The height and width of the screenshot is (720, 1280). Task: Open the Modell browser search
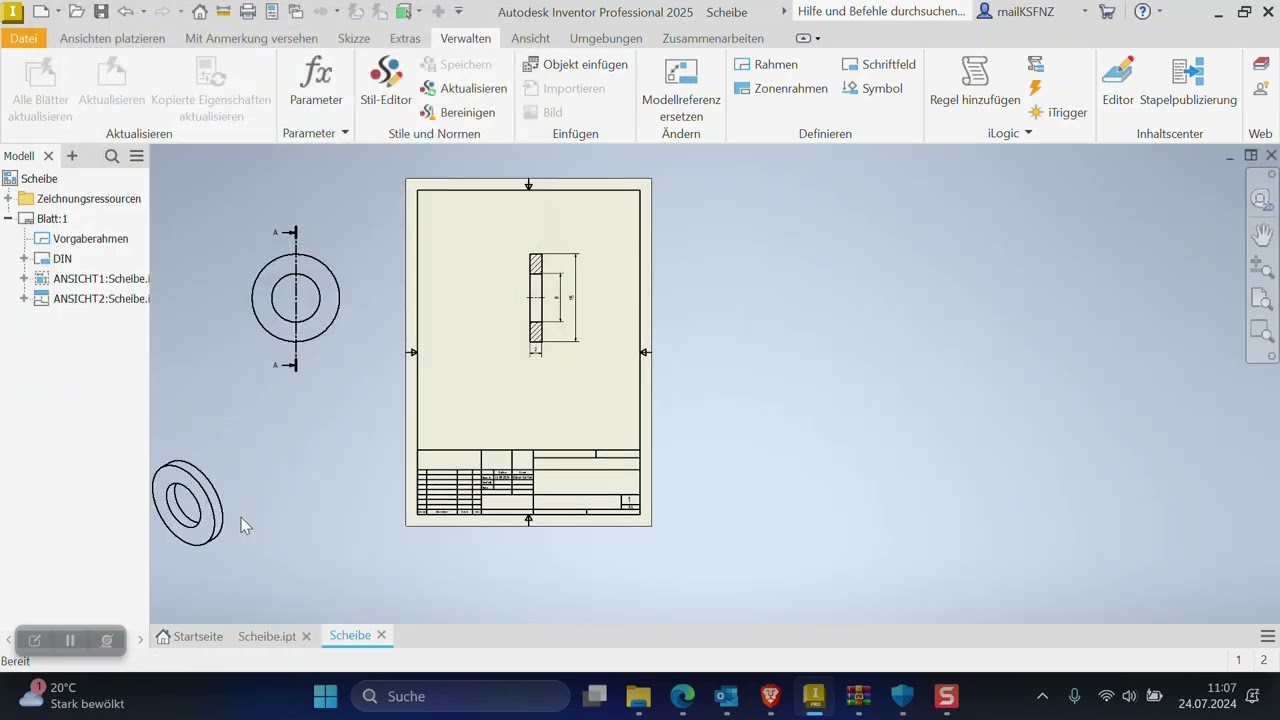click(112, 156)
